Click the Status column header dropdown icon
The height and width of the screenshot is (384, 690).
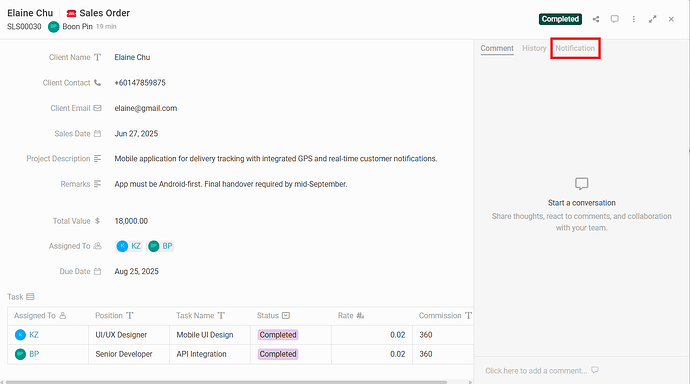[286, 315]
